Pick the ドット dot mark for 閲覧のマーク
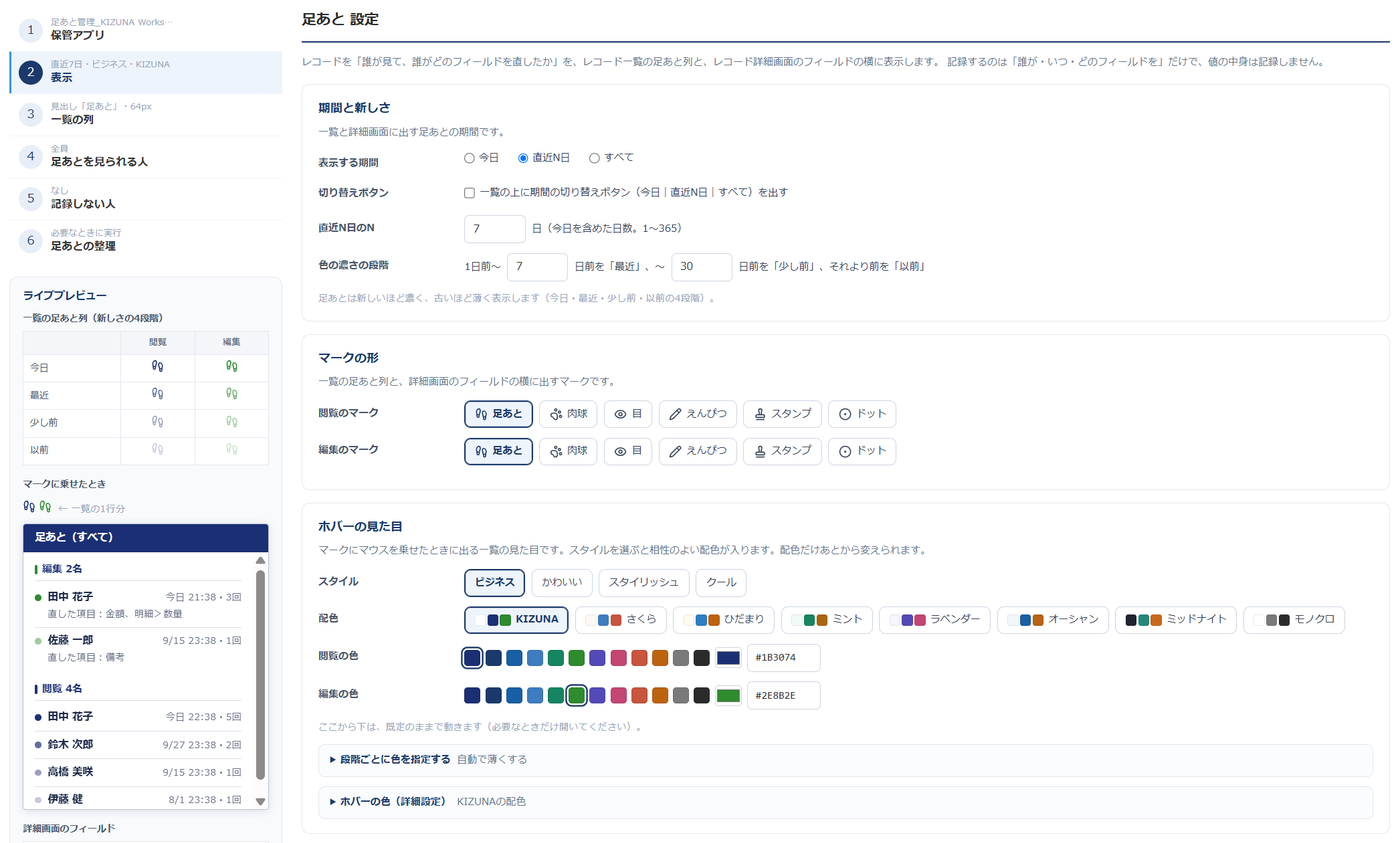Screen dimensions: 1400x843 point(862,414)
